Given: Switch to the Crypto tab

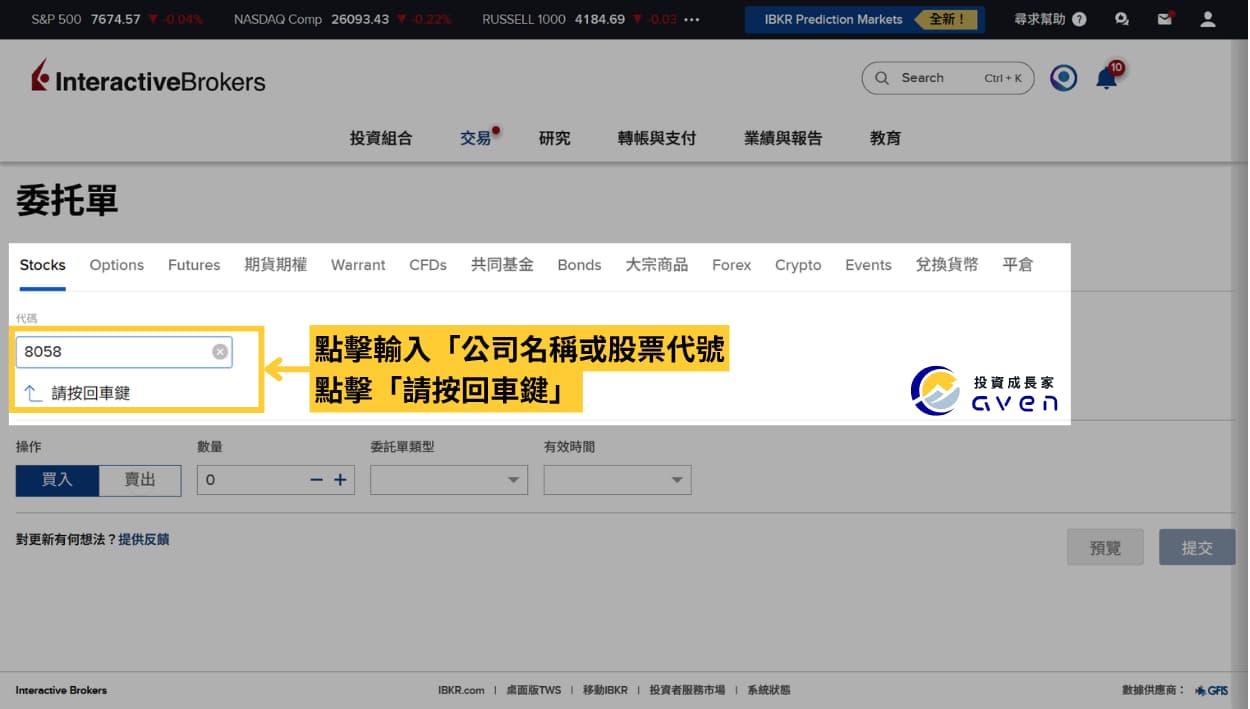Looking at the screenshot, I should 798,265.
